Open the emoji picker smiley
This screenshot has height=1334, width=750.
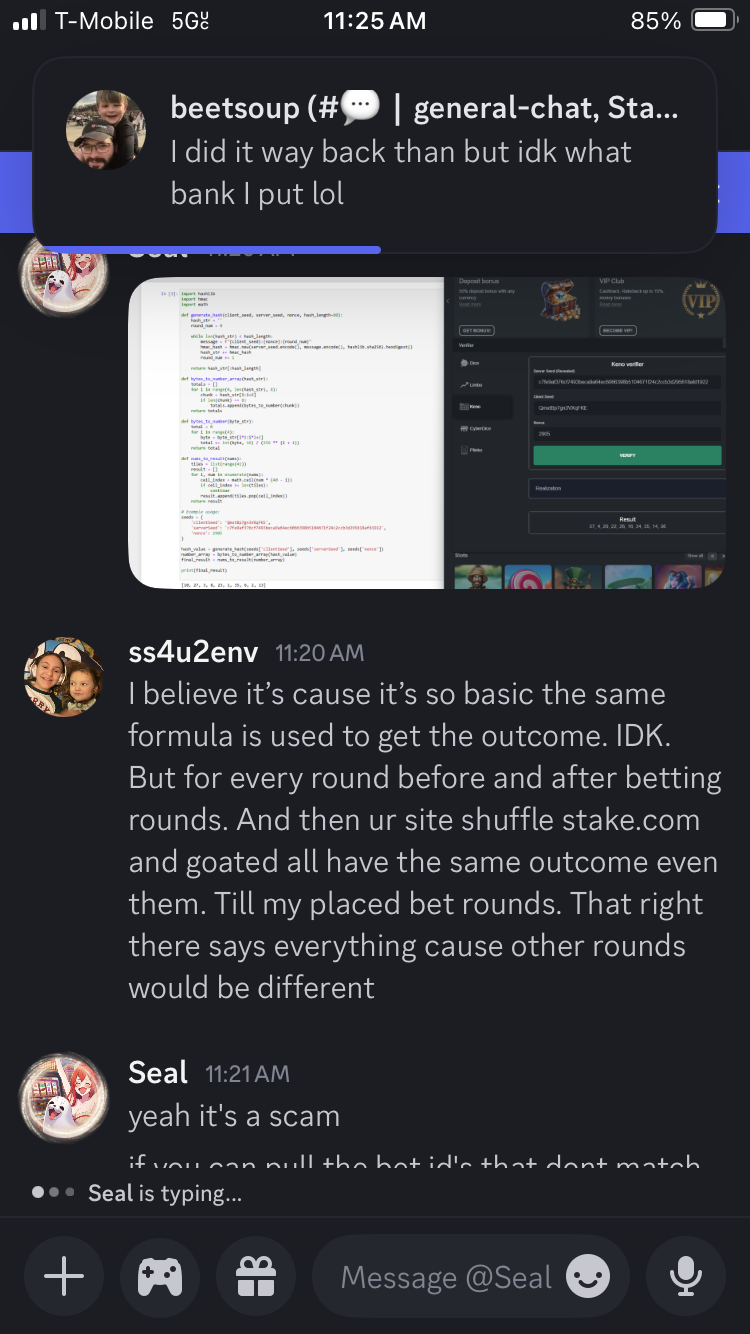coord(588,1276)
